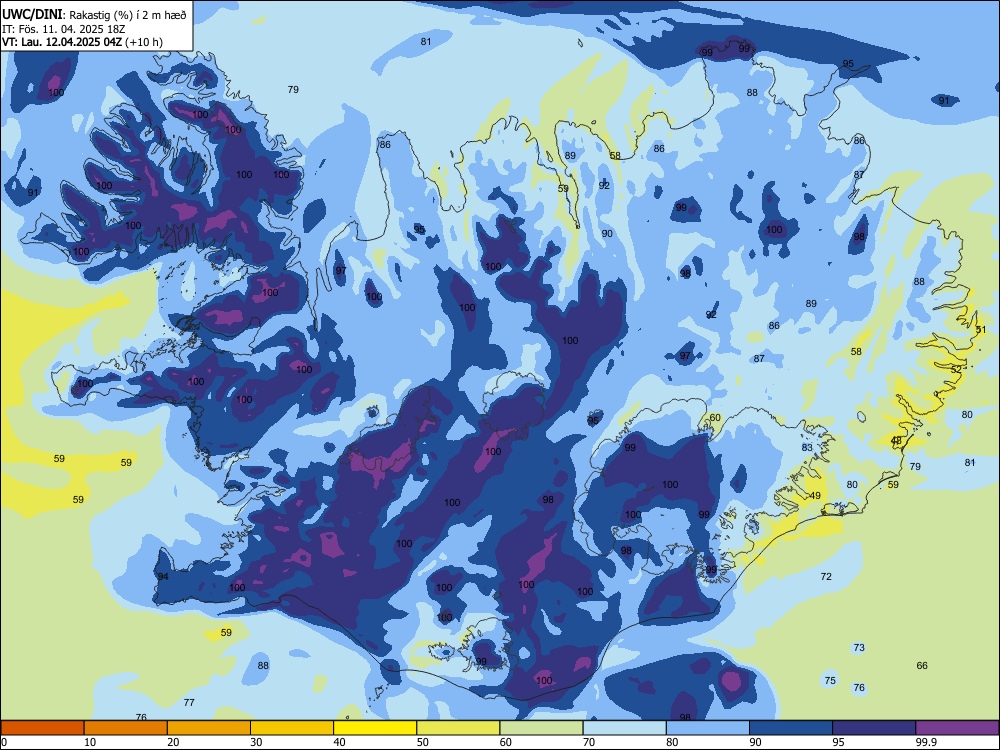Click the valid time 'VT: Lau. 12.04.2025 04Z (+10 h)'
1000x750 pixels.
pyautogui.click(x=82, y=42)
